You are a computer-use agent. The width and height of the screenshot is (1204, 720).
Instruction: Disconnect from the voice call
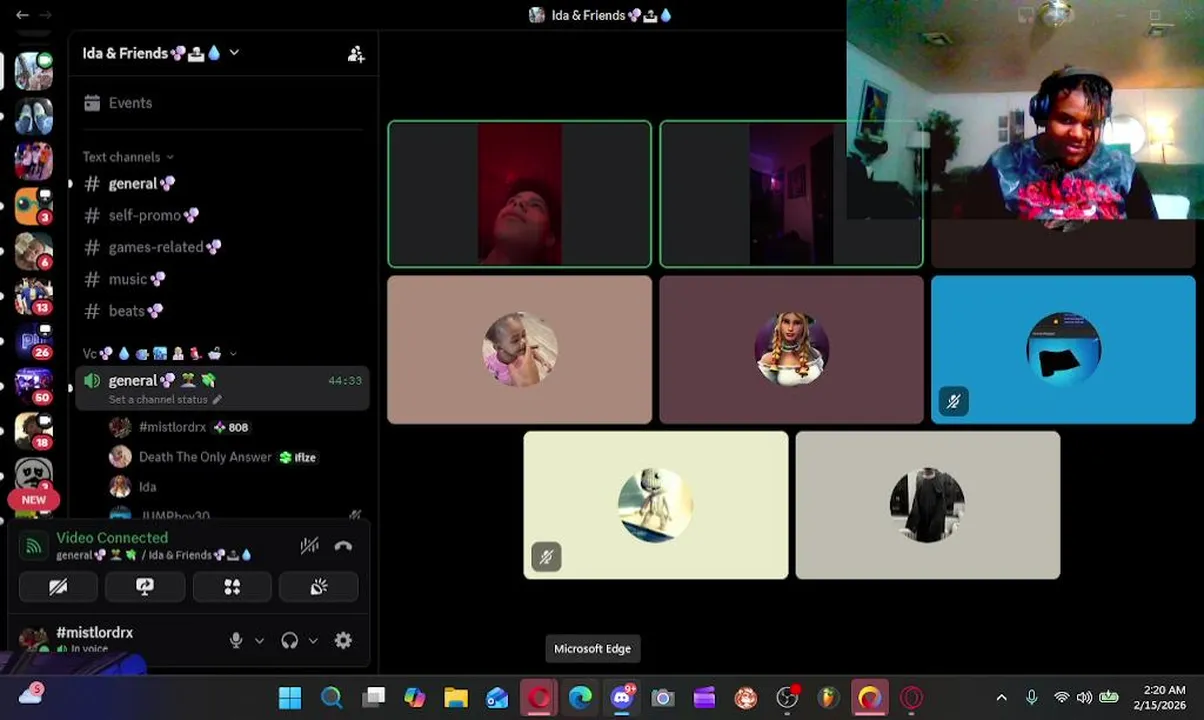pos(343,546)
